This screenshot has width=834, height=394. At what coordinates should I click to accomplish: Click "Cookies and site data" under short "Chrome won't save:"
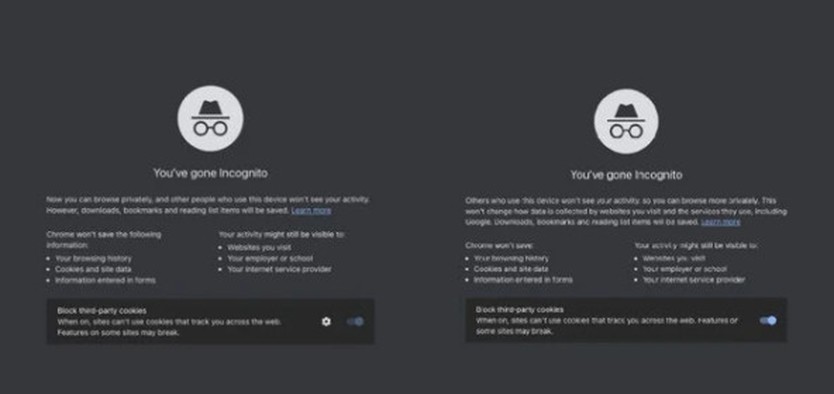[511, 269]
